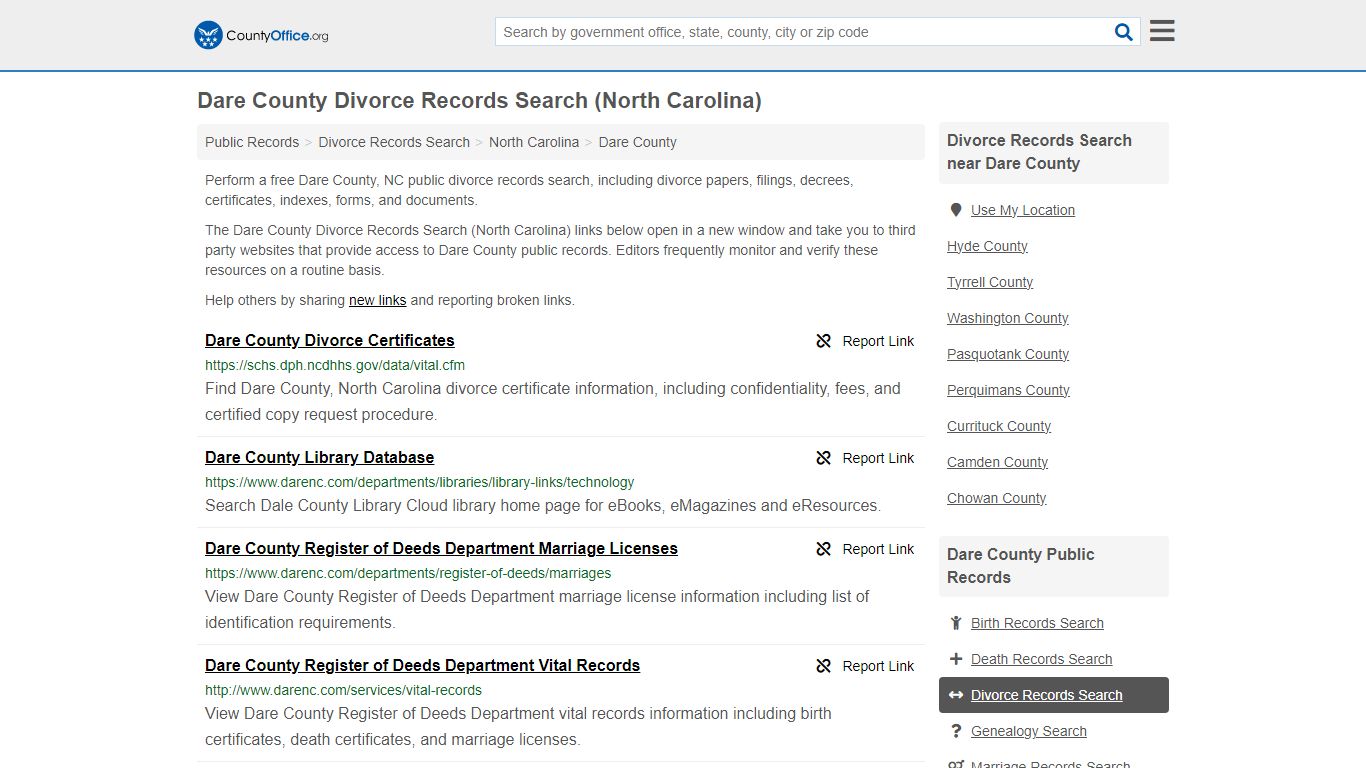
Task: Open the register-of-deeds marriages URL
Action: 408,573
